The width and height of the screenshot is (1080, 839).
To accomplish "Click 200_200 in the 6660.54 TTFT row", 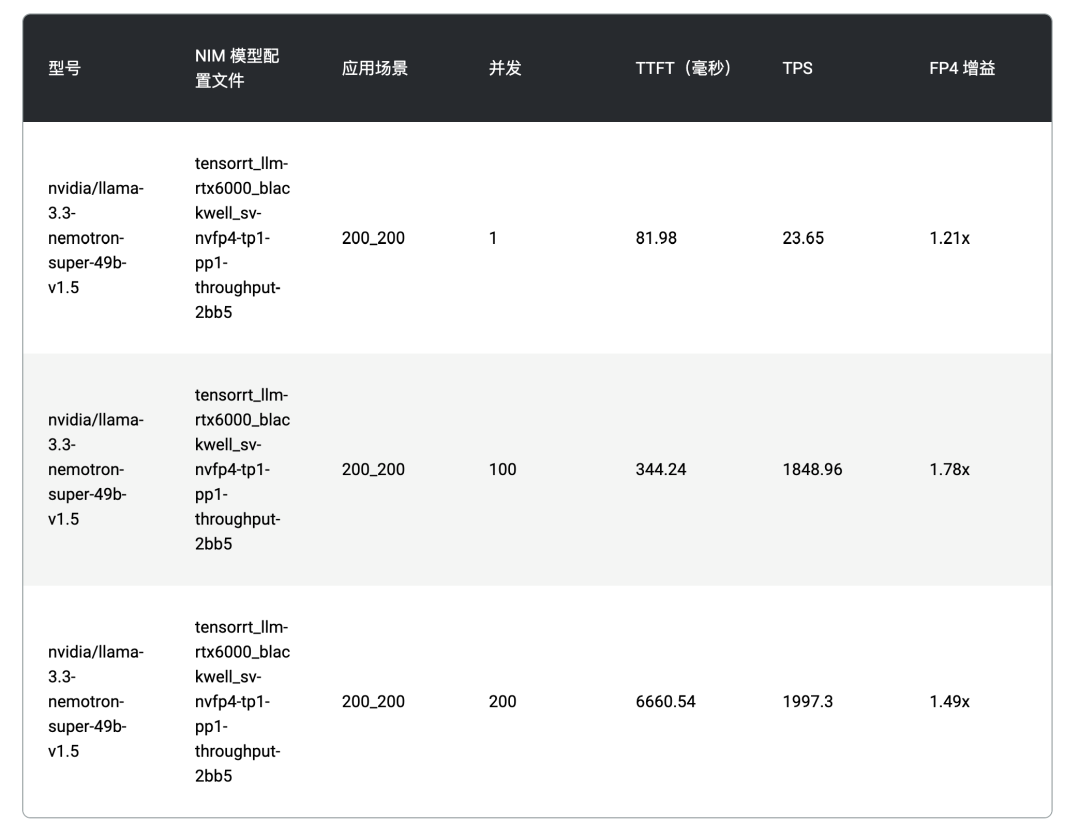I will pos(373,702).
